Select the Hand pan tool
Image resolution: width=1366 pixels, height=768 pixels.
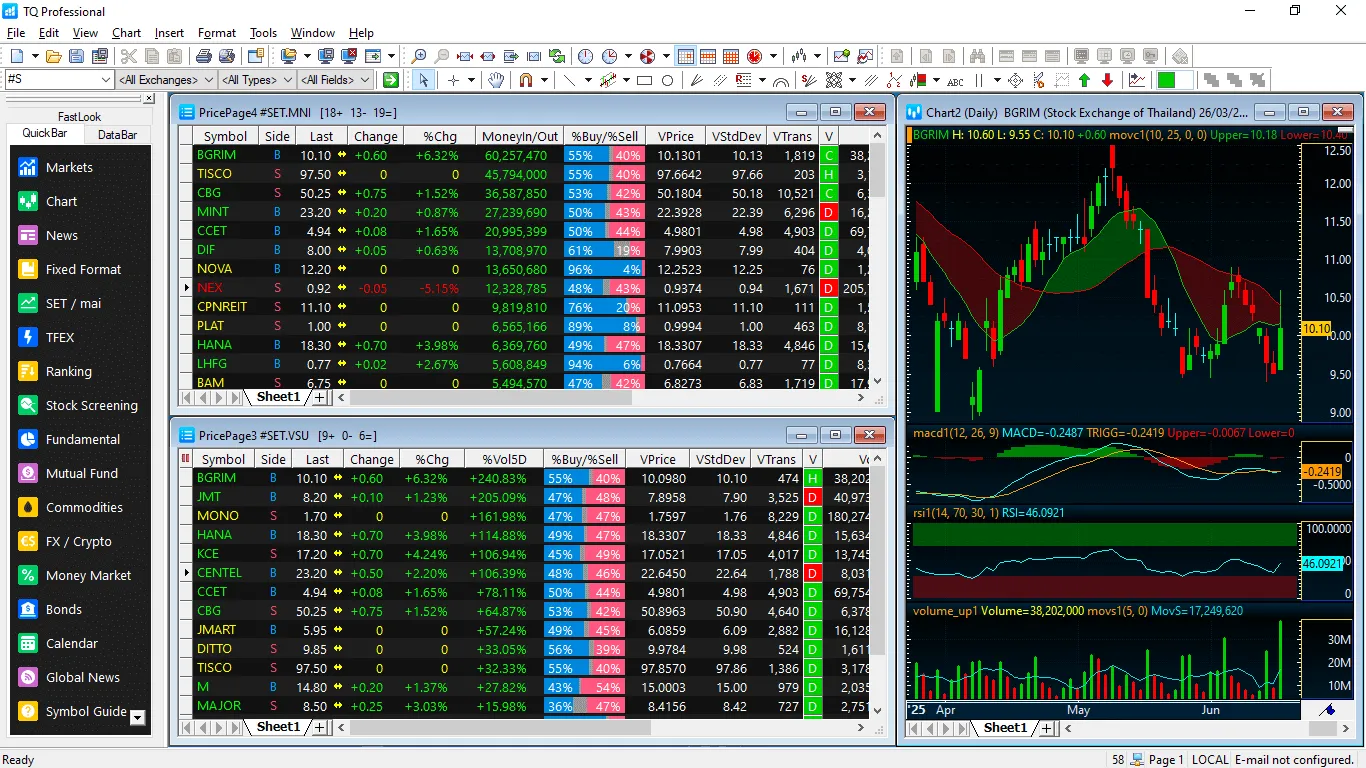[x=495, y=80]
